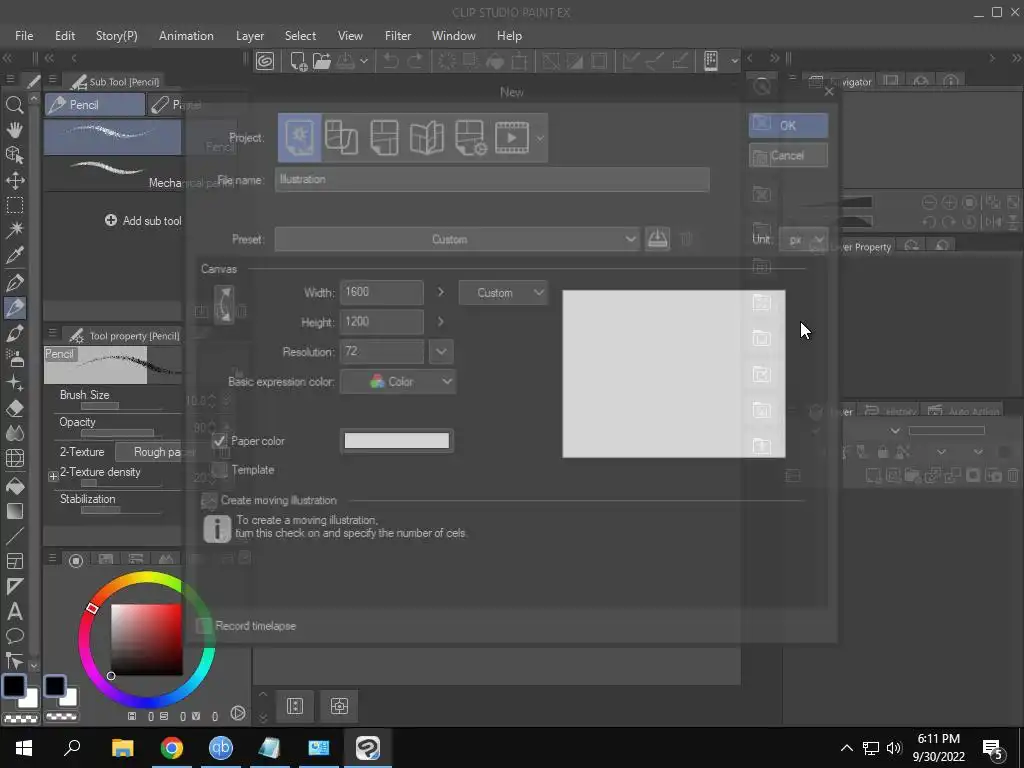
Task: Open File Explorer from the taskbar
Action: click(x=122, y=748)
